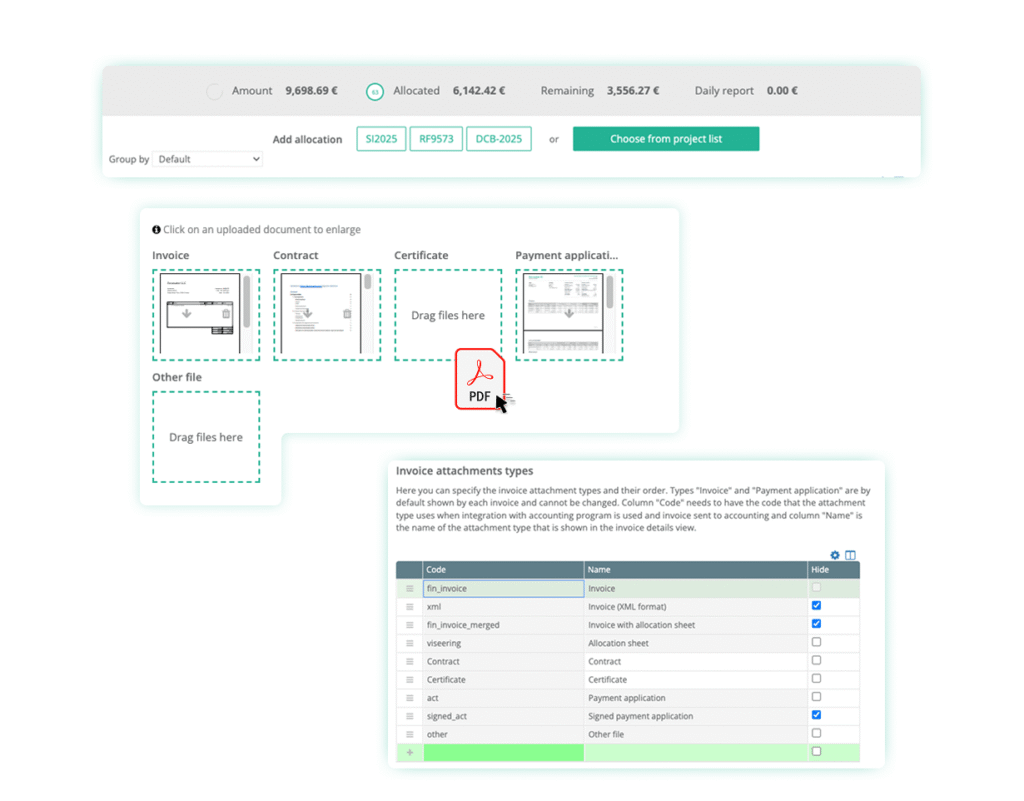Uncheck Hide for Signed payment application

pyautogui.click(x=816, y=715)
